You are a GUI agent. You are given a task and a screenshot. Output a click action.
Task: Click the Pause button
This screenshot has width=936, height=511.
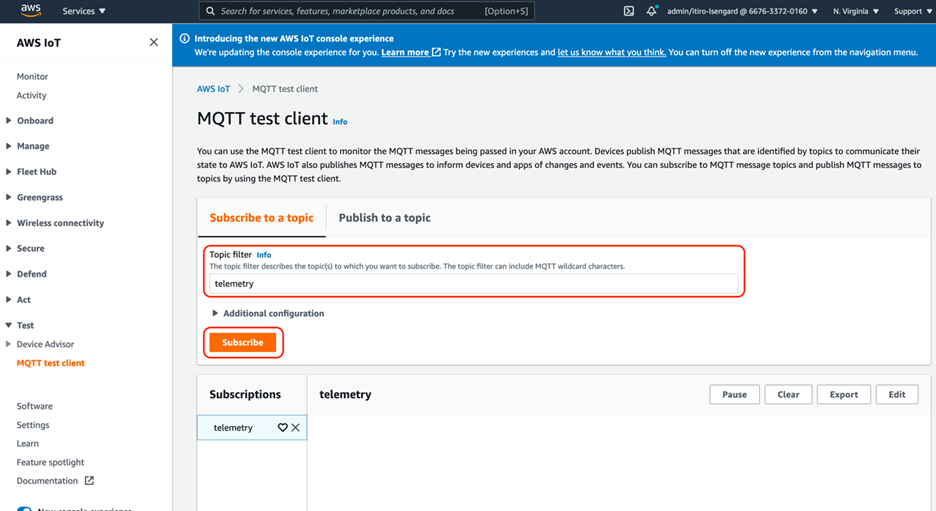(x=734, y=395)
